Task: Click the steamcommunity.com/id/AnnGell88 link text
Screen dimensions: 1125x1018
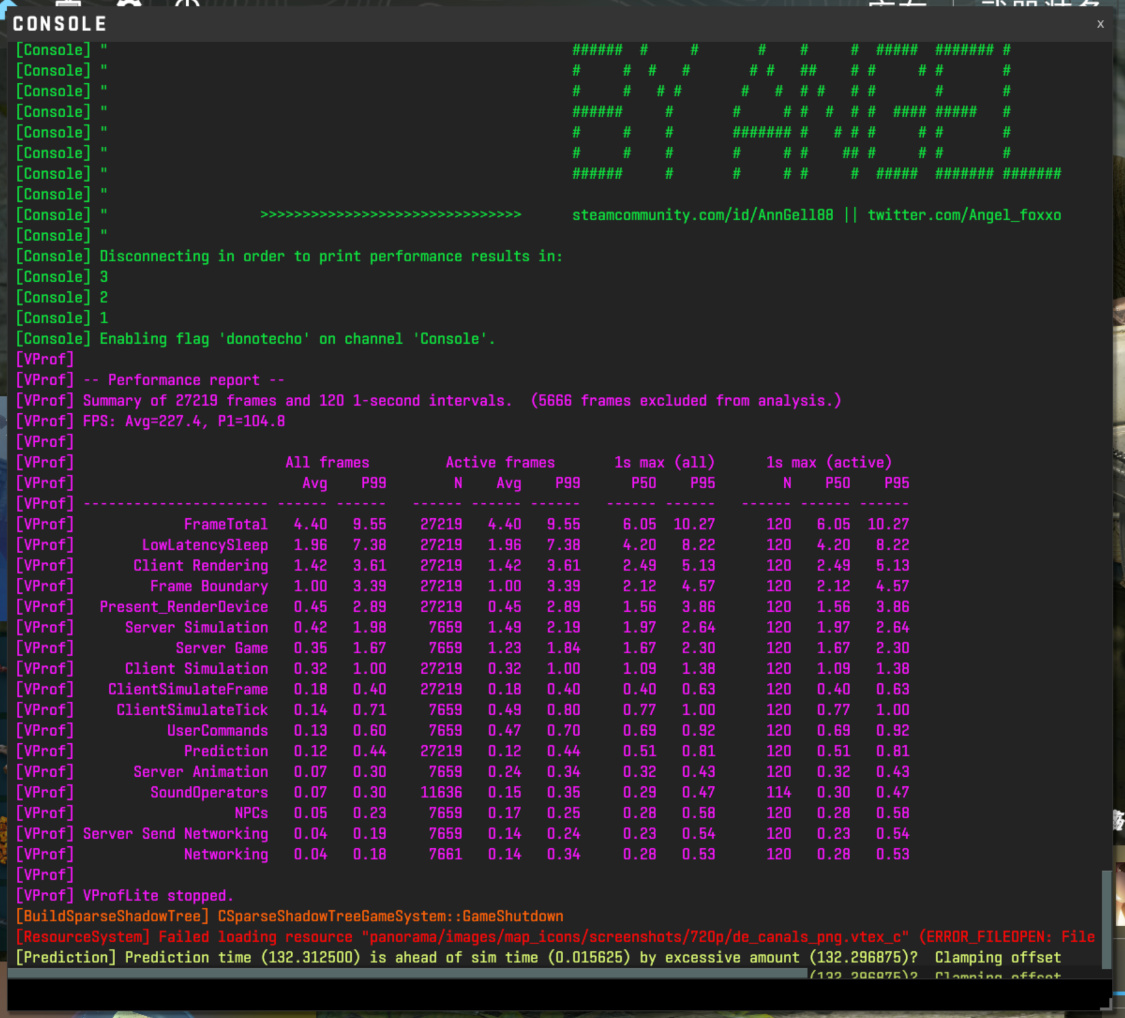Action: [702, 215]
